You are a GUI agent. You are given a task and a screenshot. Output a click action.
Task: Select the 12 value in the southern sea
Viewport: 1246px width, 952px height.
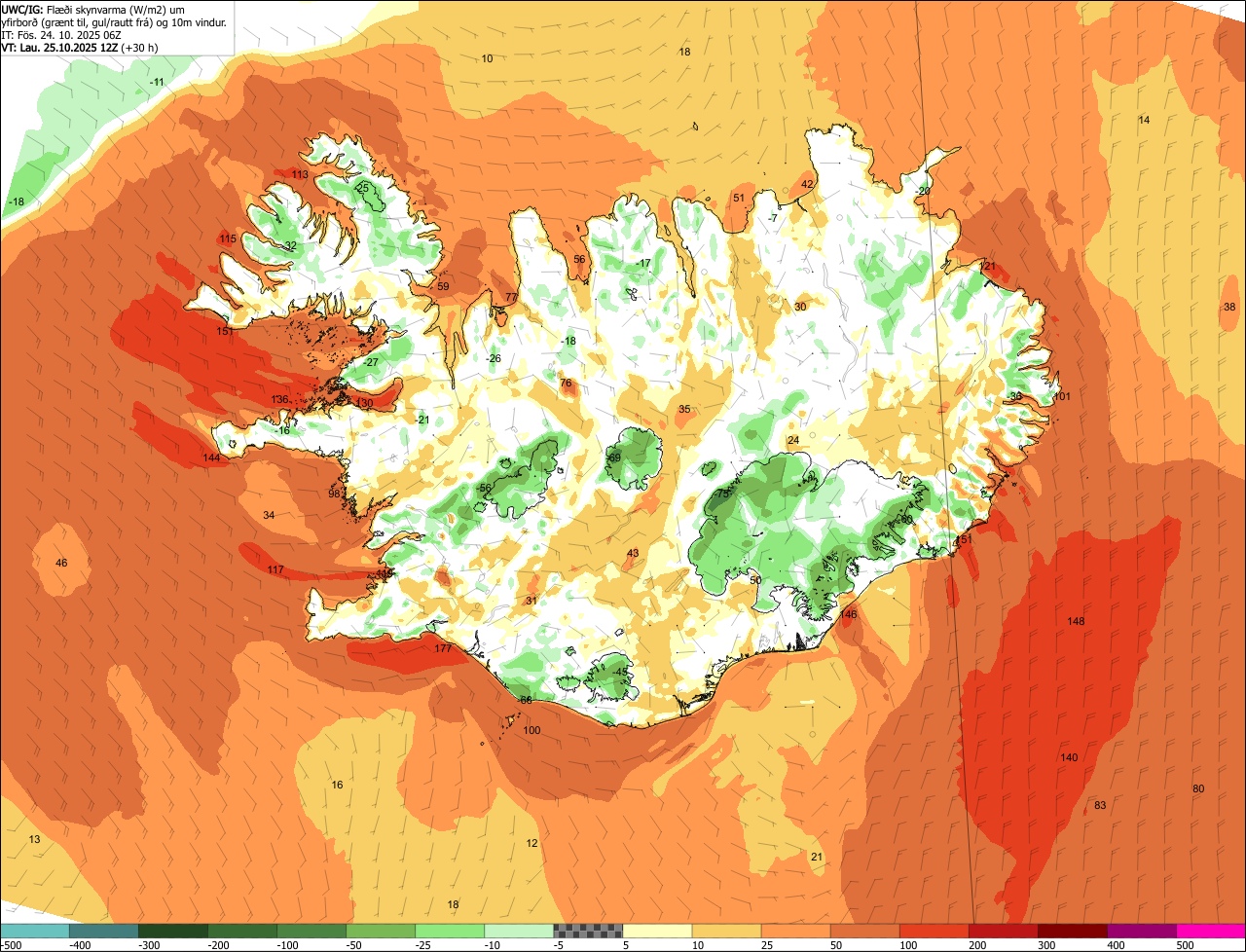pyautogui.click(x=531, y=843)
